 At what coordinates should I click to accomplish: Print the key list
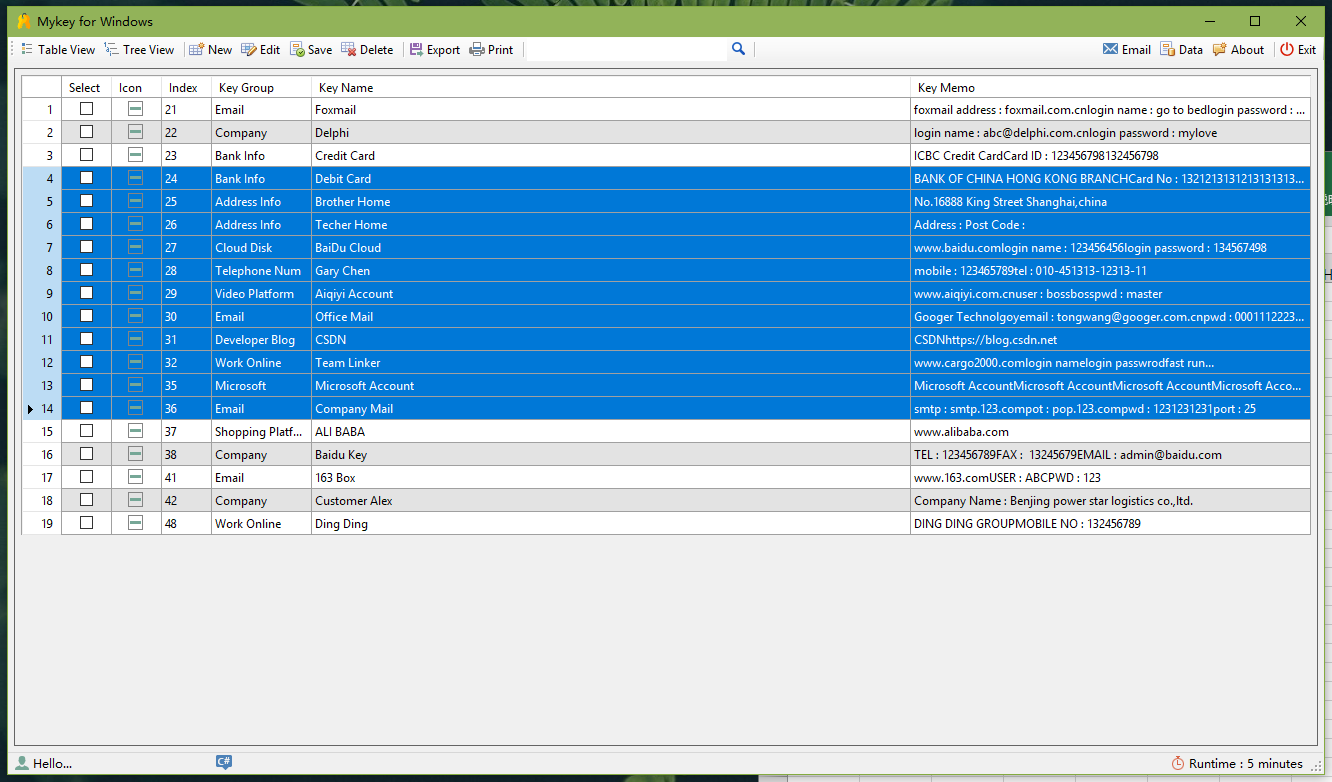tap(491, 49)
